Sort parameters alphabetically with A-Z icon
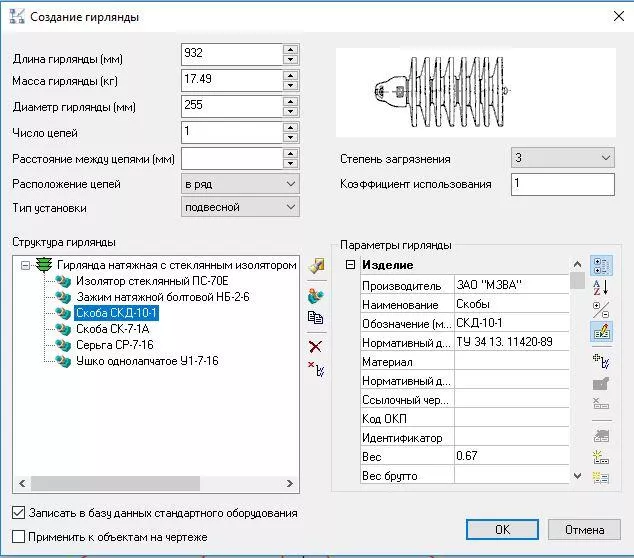The width and height of the screenshot is (634, 558). [600, 288]
